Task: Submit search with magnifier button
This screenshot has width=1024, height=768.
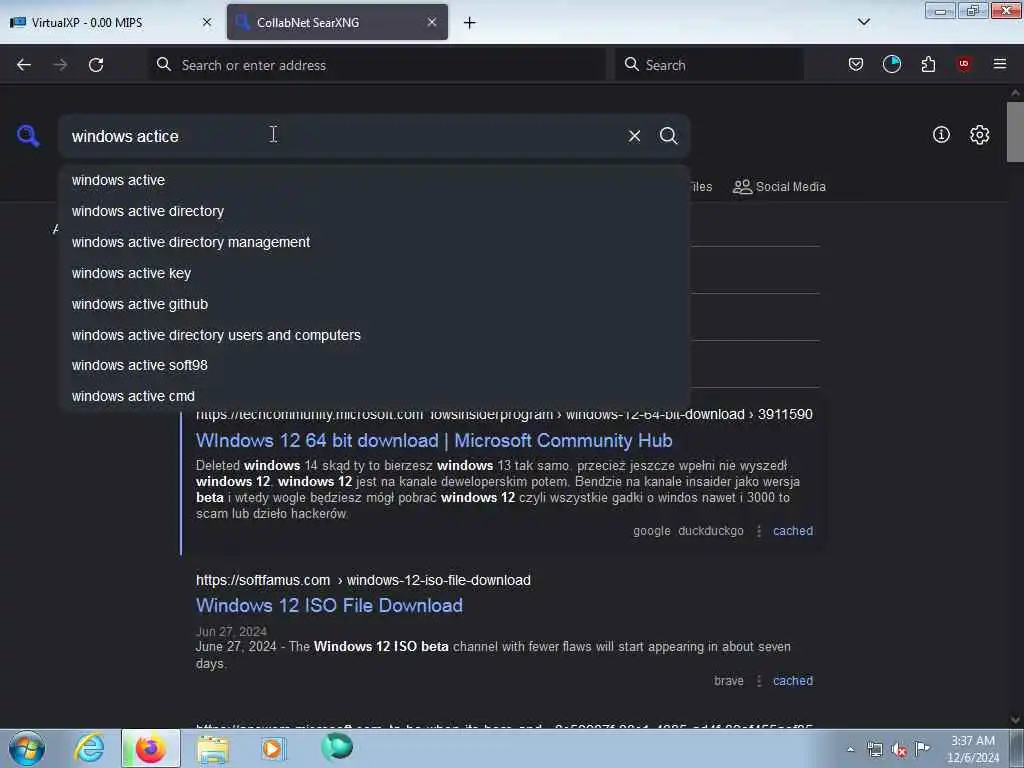Action: 668,136
